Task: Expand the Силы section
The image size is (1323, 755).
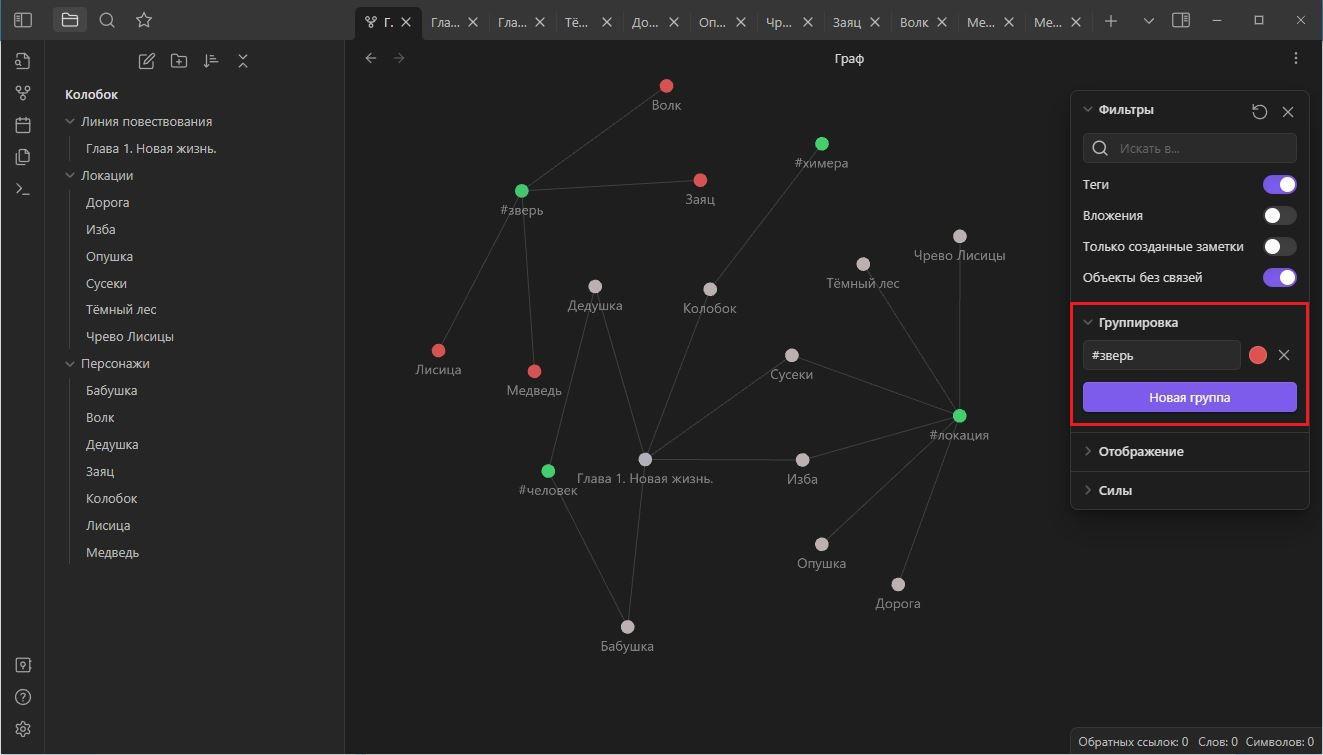Action: pos(1107,491)
